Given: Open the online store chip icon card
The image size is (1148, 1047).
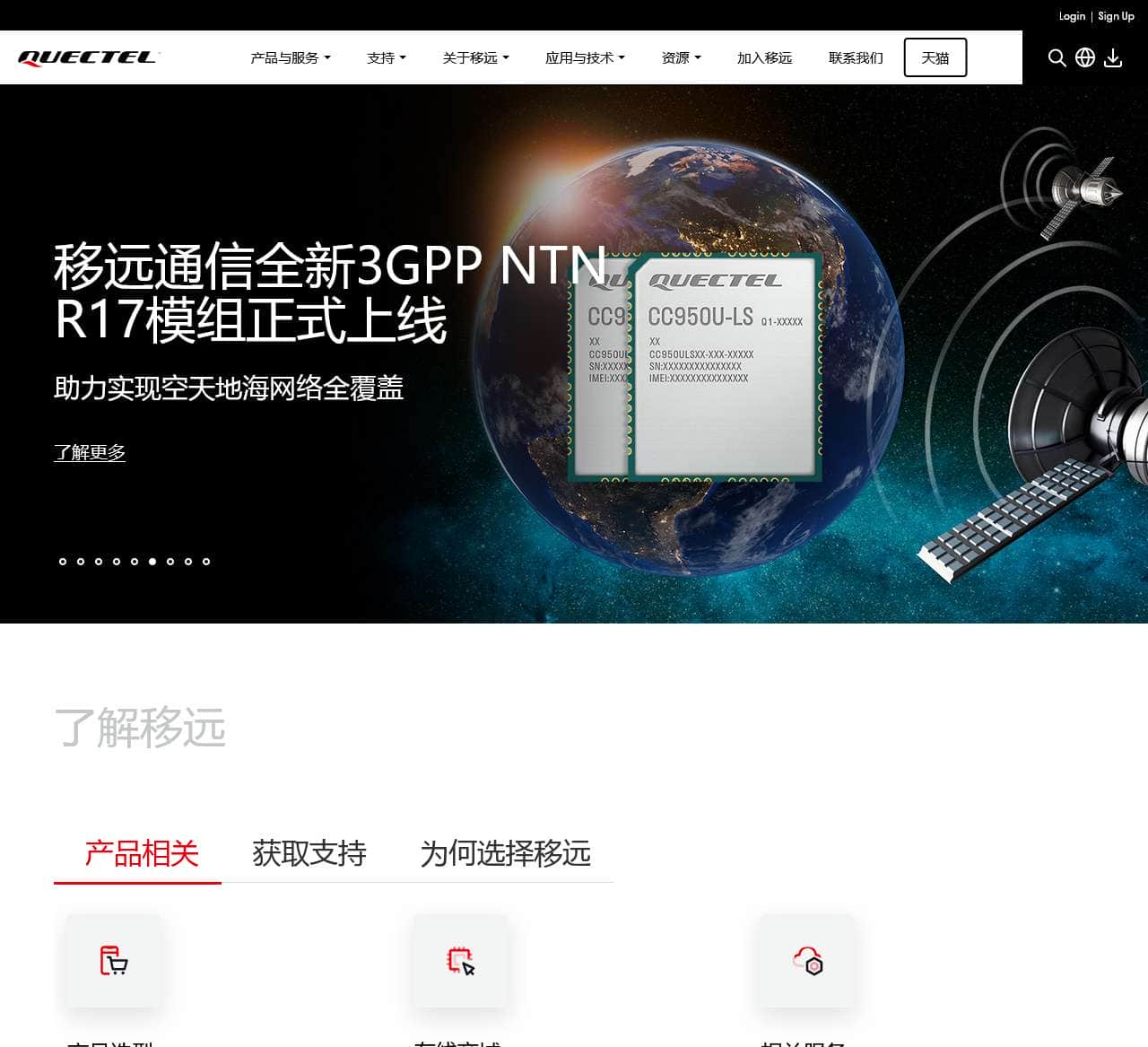Looking at the screenshot, I should [460, 961].
